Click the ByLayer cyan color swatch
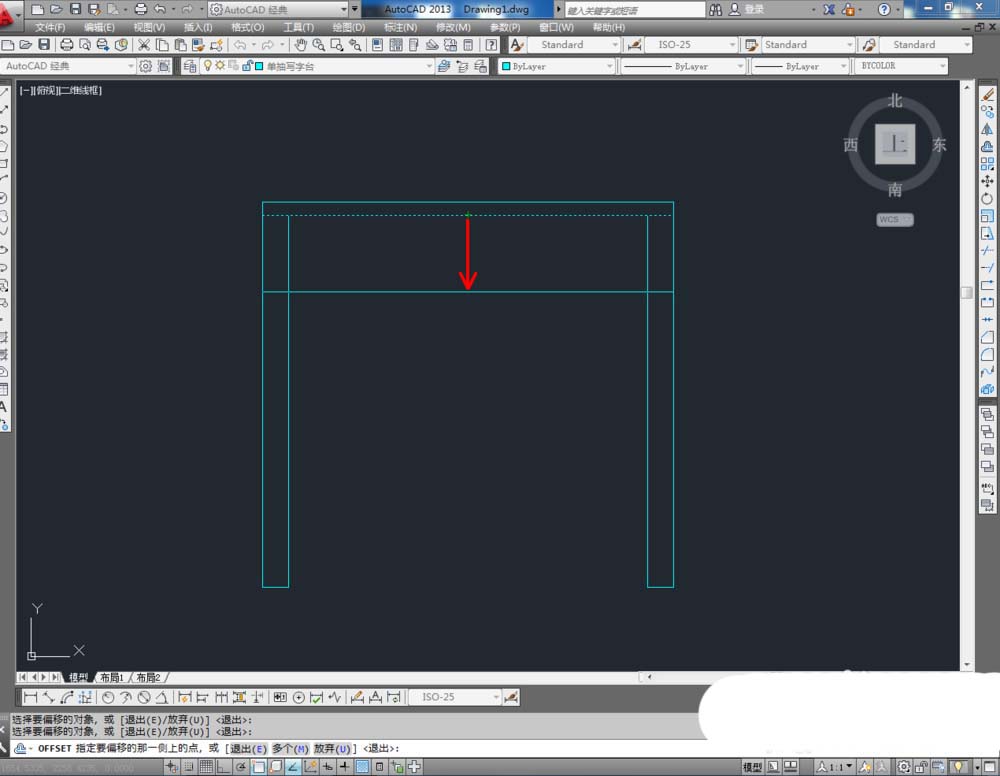Image resolution: width=1000 pixels, height=776 pixels. click(506, 66)
